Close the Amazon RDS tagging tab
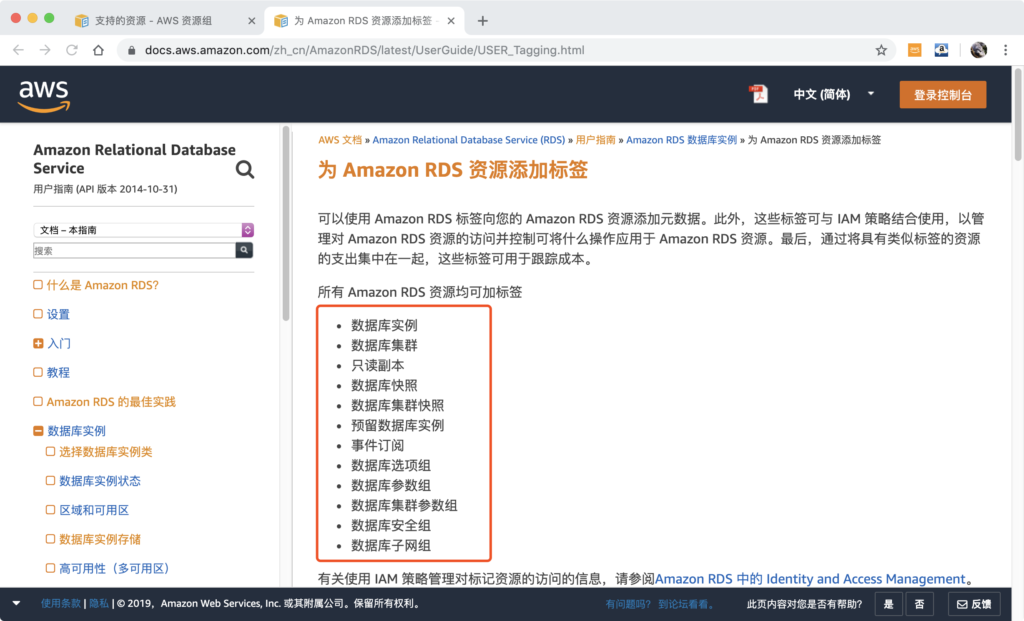 coord(451,21)
